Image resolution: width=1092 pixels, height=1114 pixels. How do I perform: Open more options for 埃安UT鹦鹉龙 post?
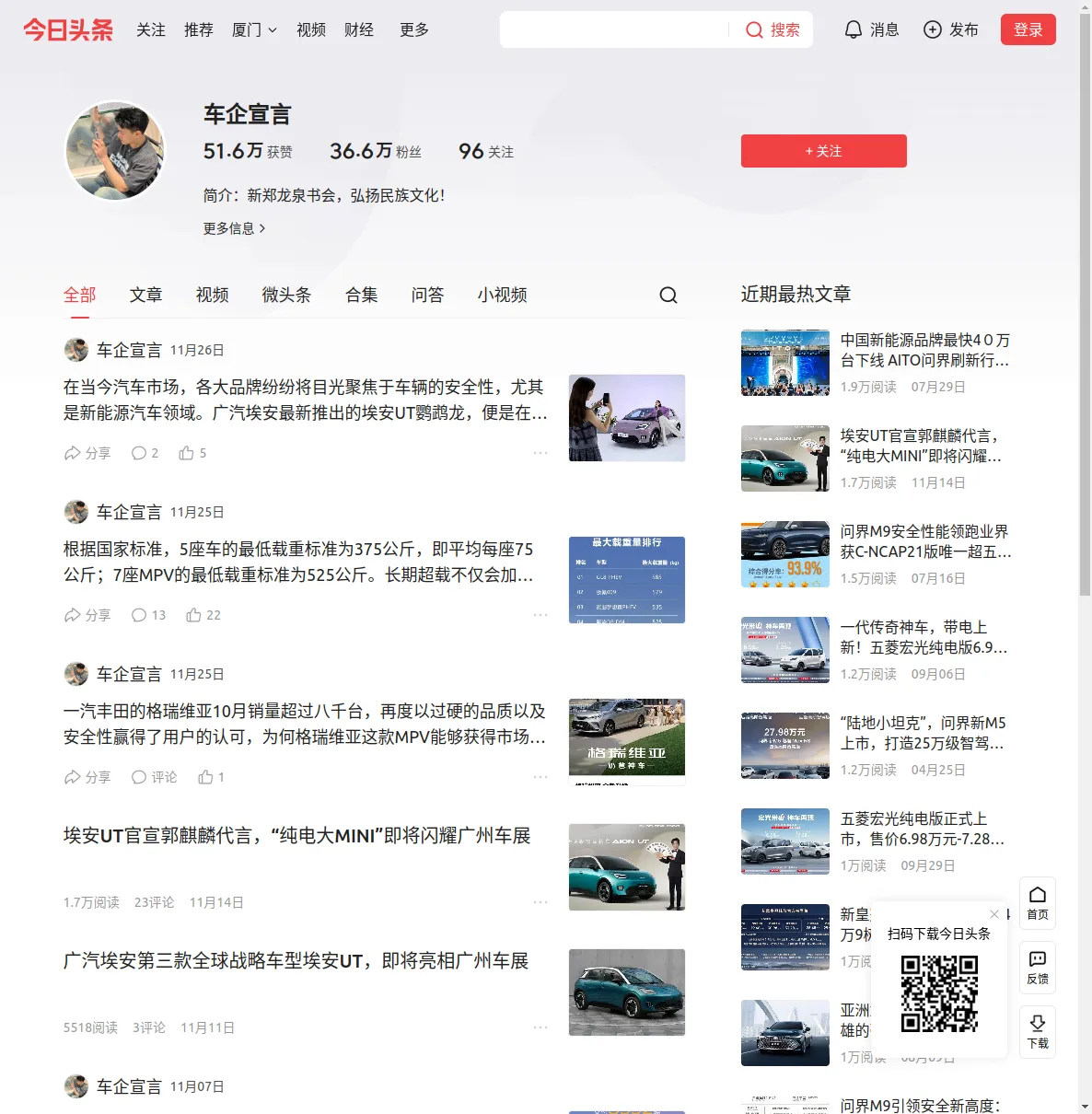(540, 453)
